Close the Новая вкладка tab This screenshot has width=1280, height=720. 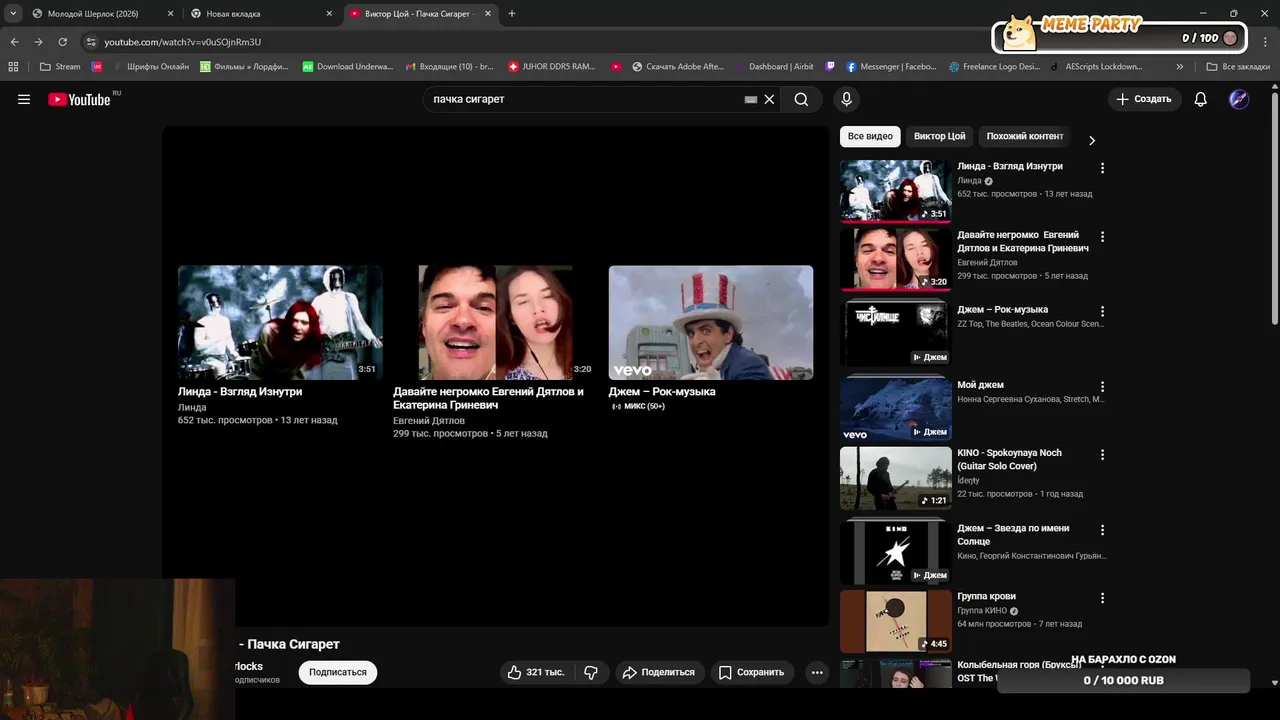(x=329, y=14)
